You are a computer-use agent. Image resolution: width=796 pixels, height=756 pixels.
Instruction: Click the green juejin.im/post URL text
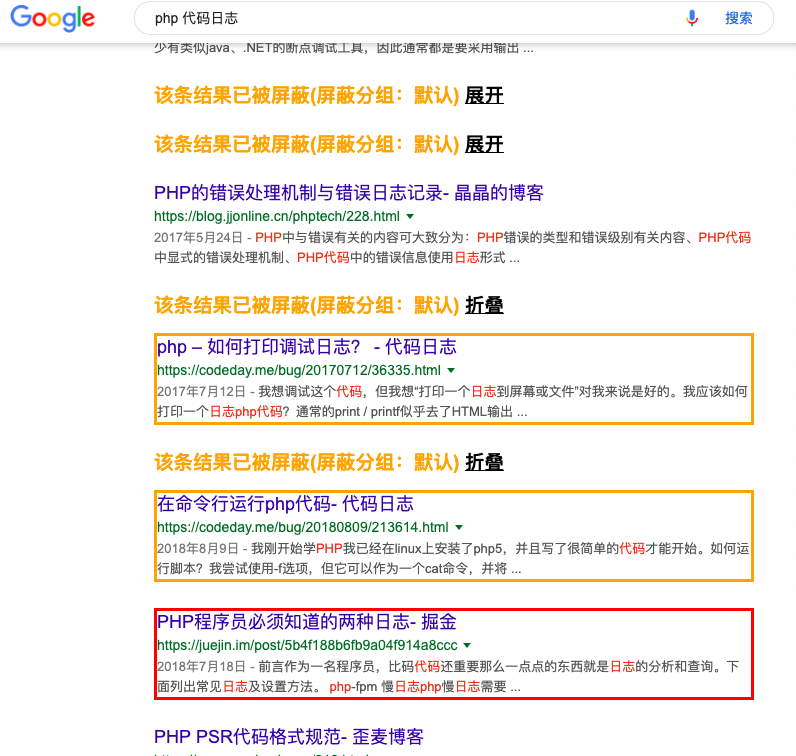pos(307,645)
